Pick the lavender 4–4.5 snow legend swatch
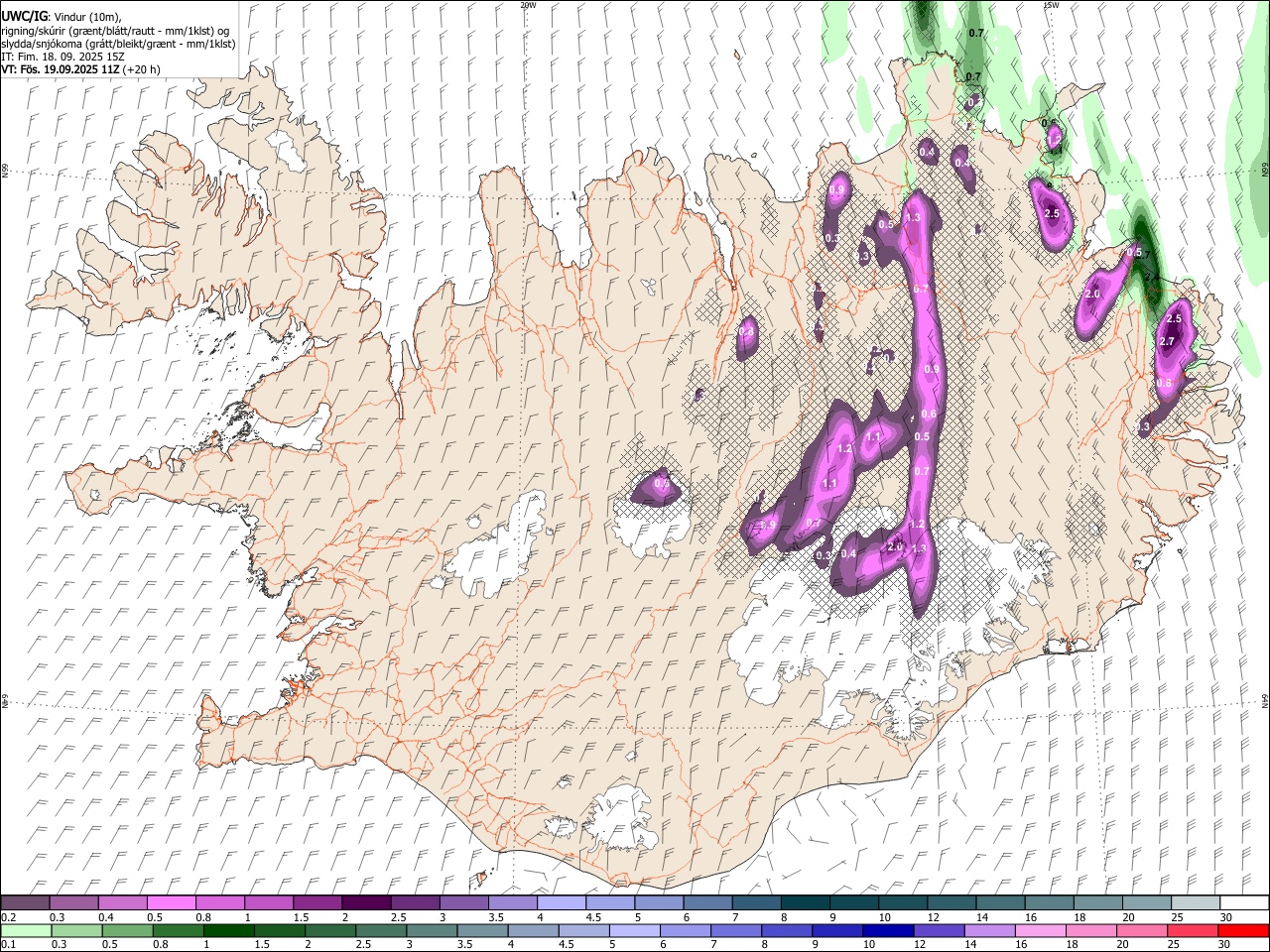Viewport: 1270px width, 952px height. pos(561,902)
